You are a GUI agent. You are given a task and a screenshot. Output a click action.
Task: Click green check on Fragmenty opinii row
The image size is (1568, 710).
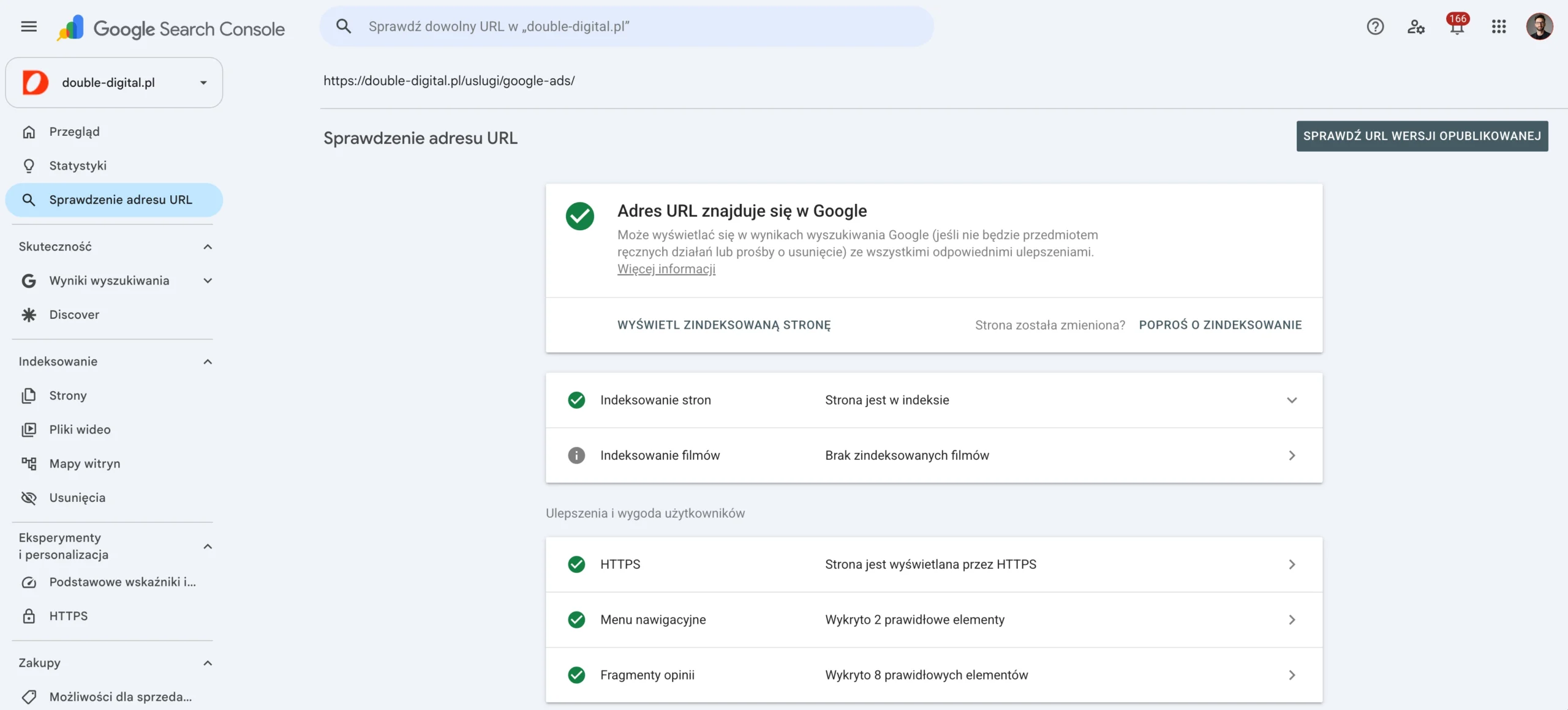click(576, 675)
